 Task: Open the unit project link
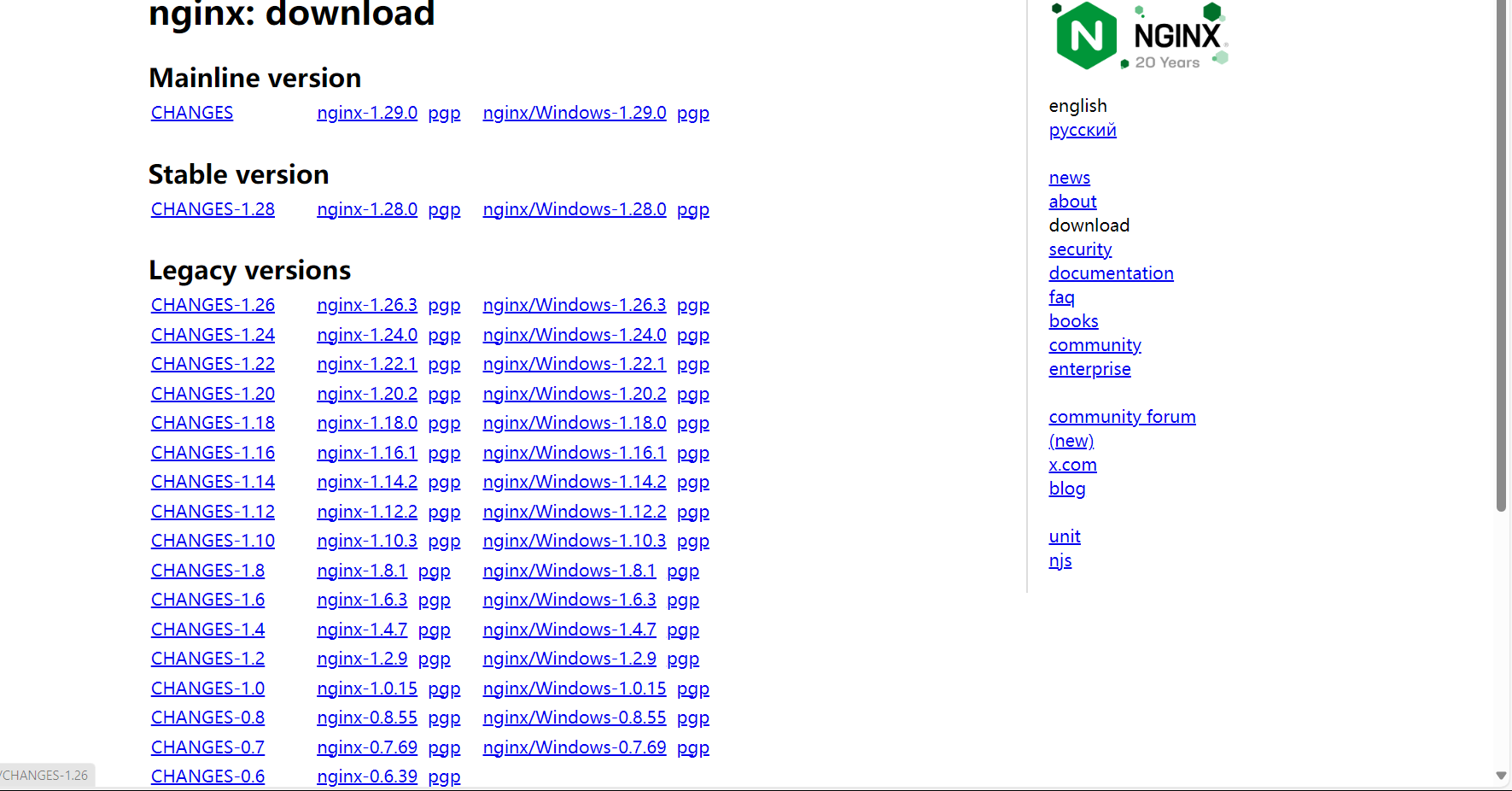point(1065,536)
